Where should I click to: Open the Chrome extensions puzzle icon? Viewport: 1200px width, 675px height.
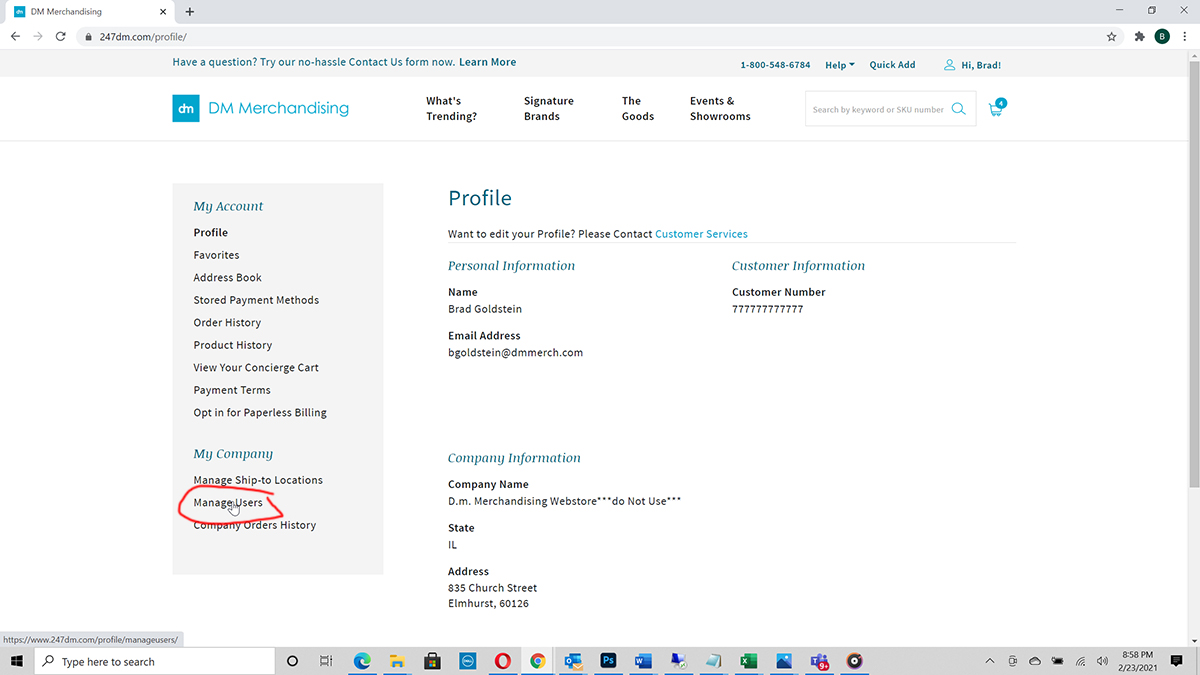[x=1140, y=36]
